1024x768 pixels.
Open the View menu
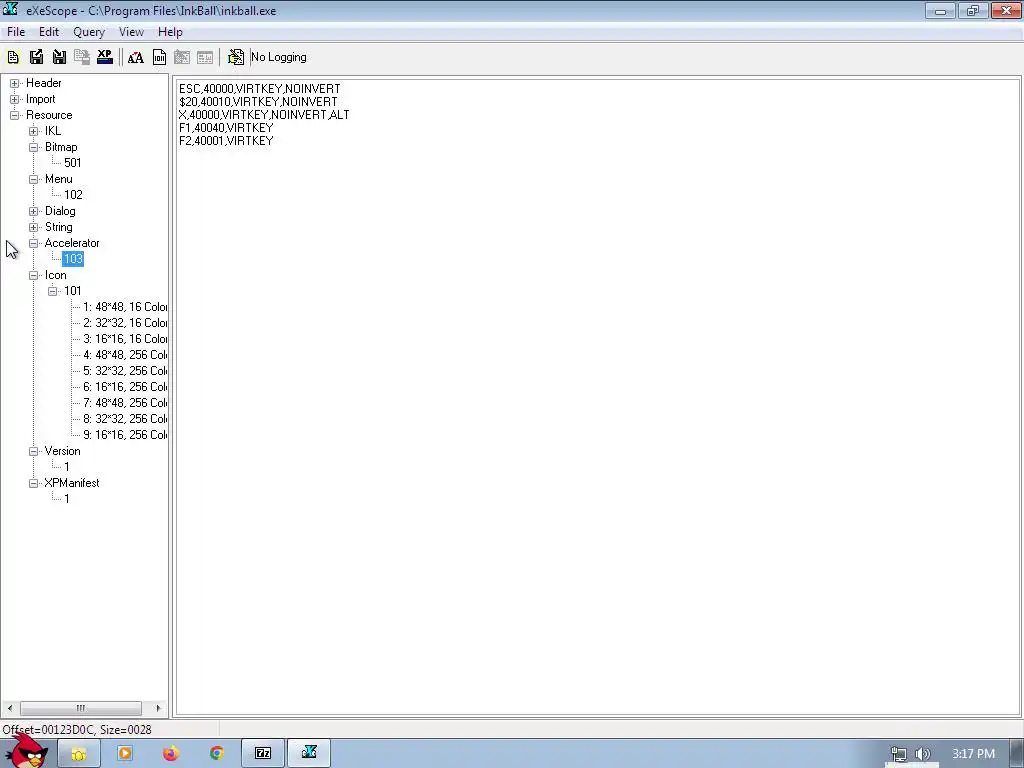pos(131,32)
